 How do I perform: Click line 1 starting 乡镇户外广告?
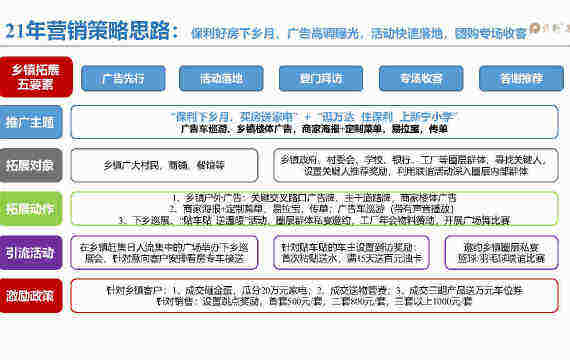(314, 198)
